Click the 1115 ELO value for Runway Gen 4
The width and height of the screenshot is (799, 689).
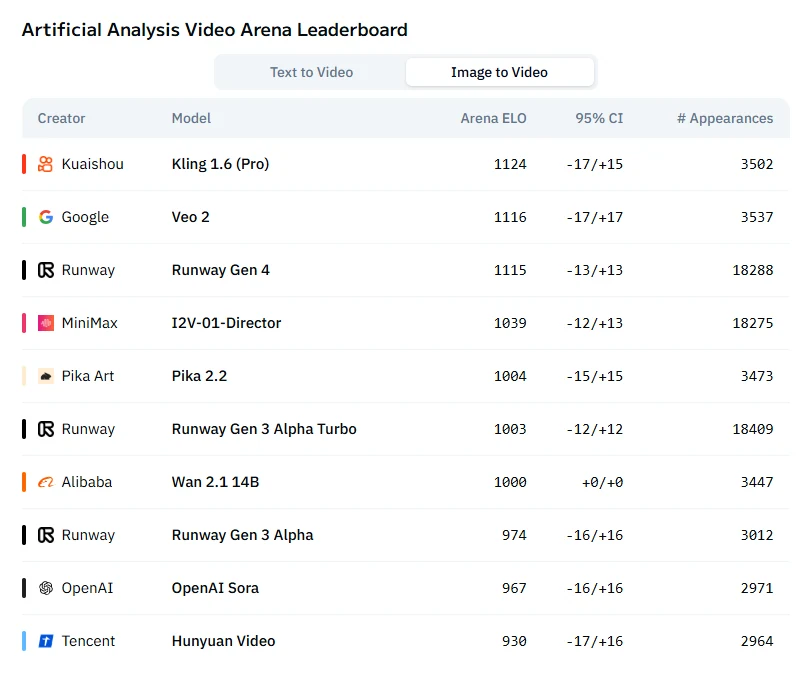(510, 270)
